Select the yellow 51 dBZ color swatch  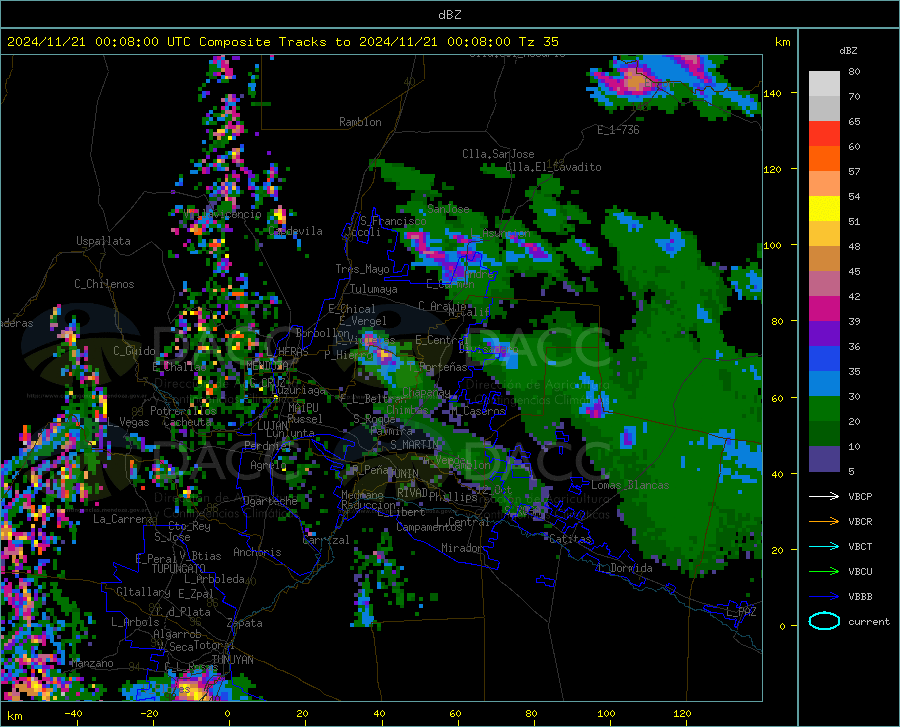(x=824, y=209)
